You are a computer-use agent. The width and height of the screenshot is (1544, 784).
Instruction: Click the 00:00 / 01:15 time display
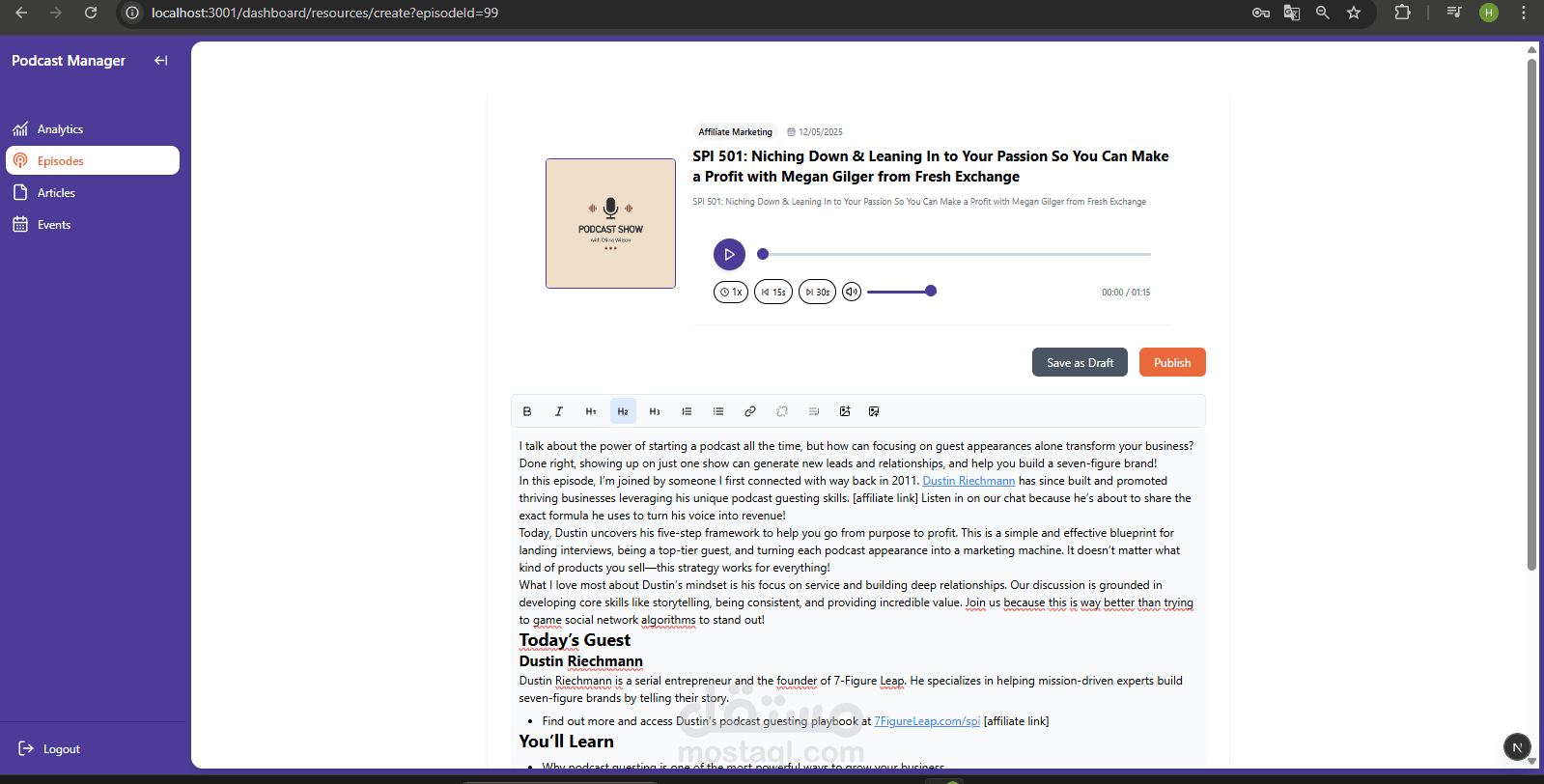pyautogui.click(x=1126, y=293)
